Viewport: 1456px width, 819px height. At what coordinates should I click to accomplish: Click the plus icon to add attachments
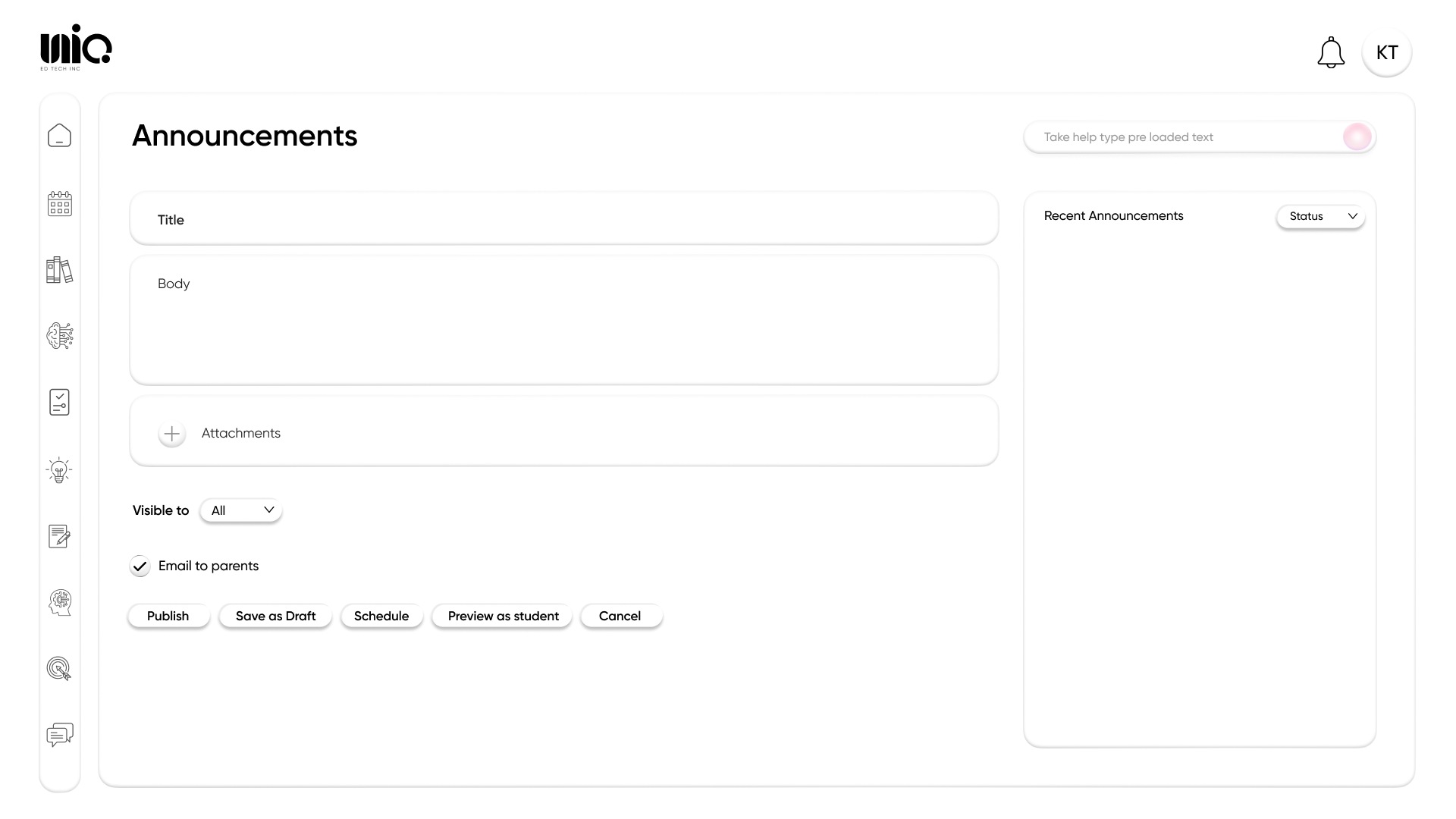[171, 433]
